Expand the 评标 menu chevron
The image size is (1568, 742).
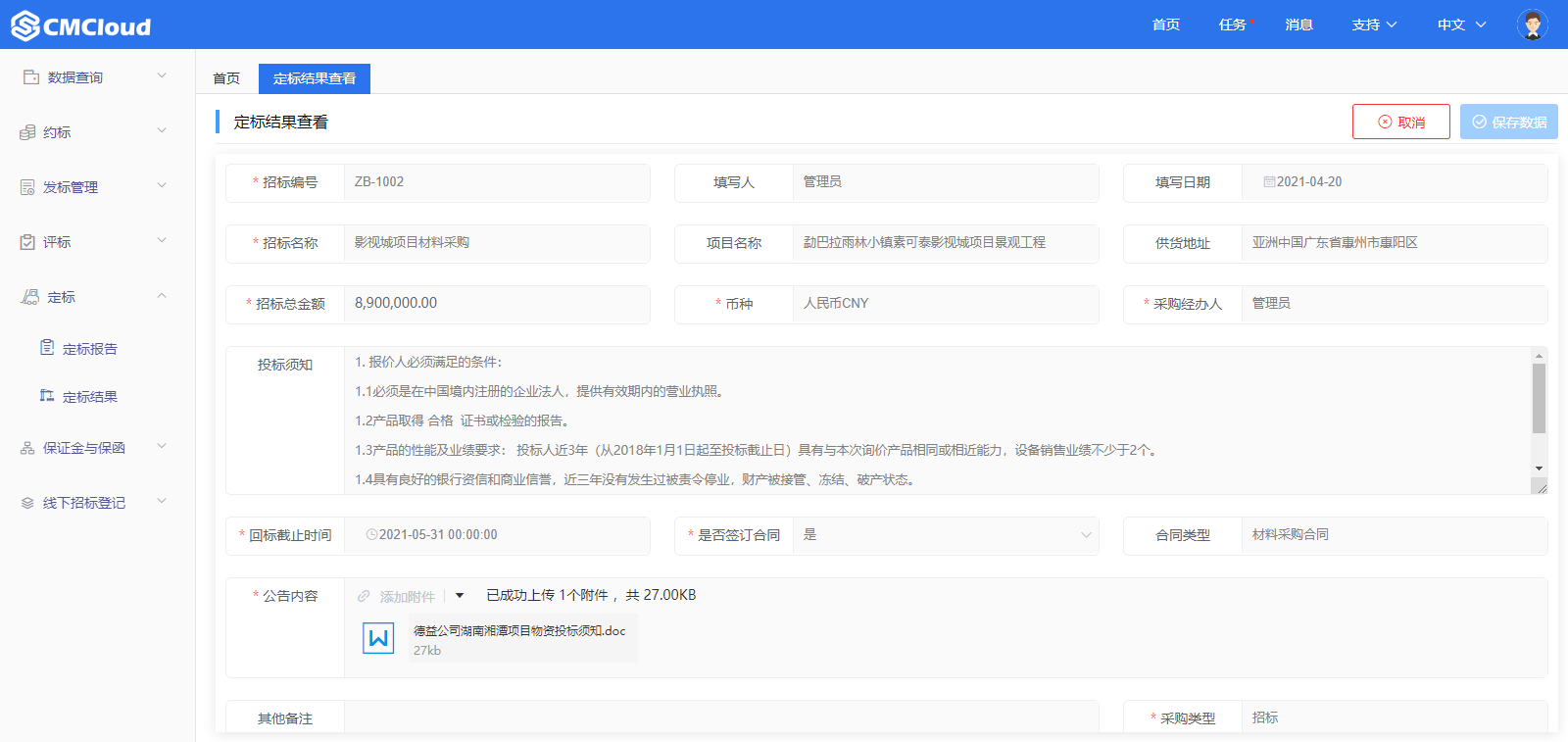162,240
